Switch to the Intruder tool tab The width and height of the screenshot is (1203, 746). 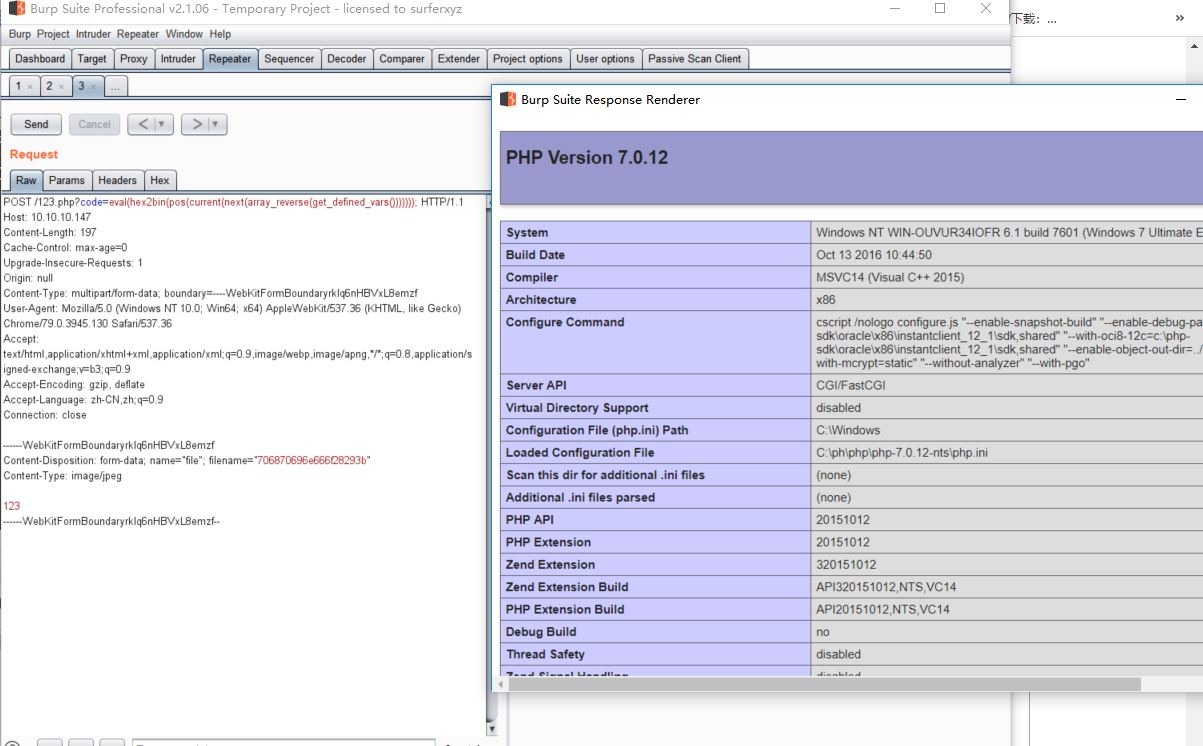(x=178, y=59)
